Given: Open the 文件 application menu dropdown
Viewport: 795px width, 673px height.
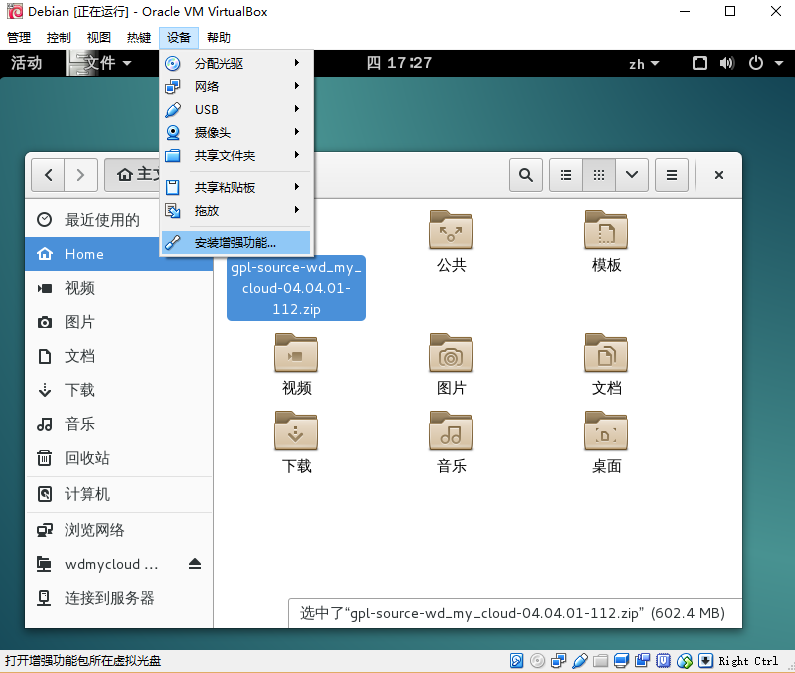Looking at the screenshot, I should 100,63.
